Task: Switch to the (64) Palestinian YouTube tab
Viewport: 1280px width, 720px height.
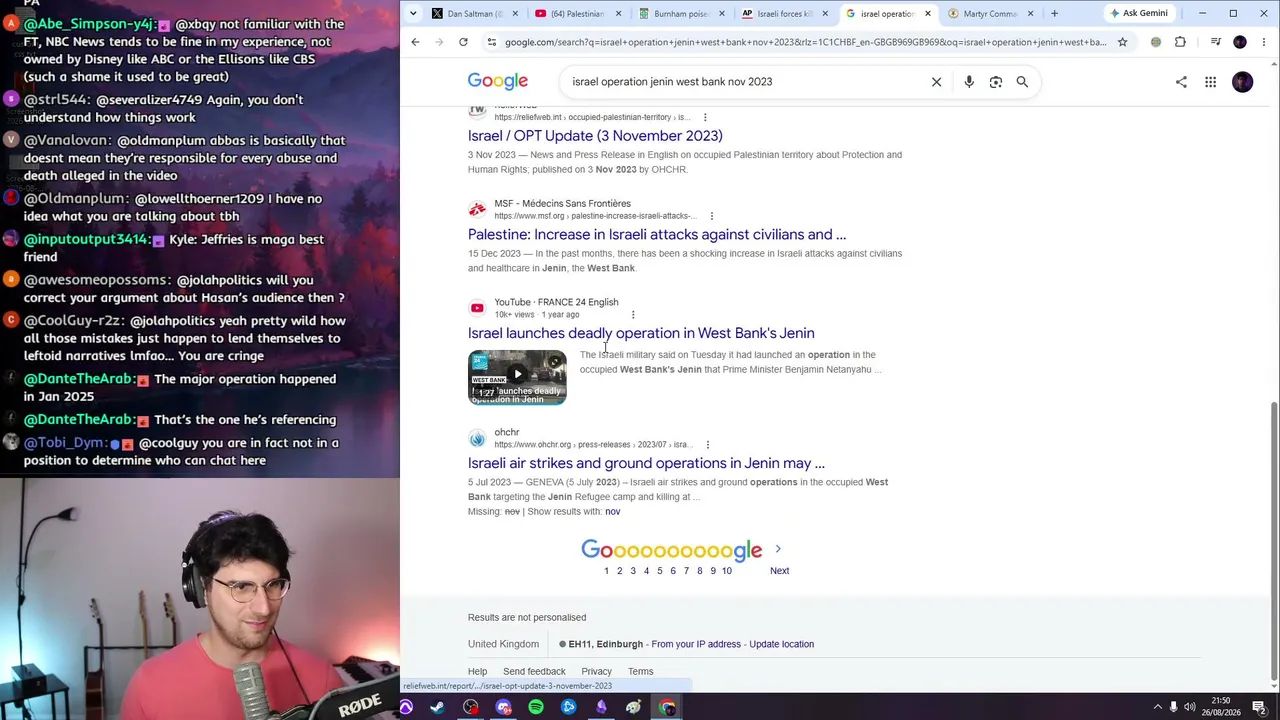Action: 578,14
